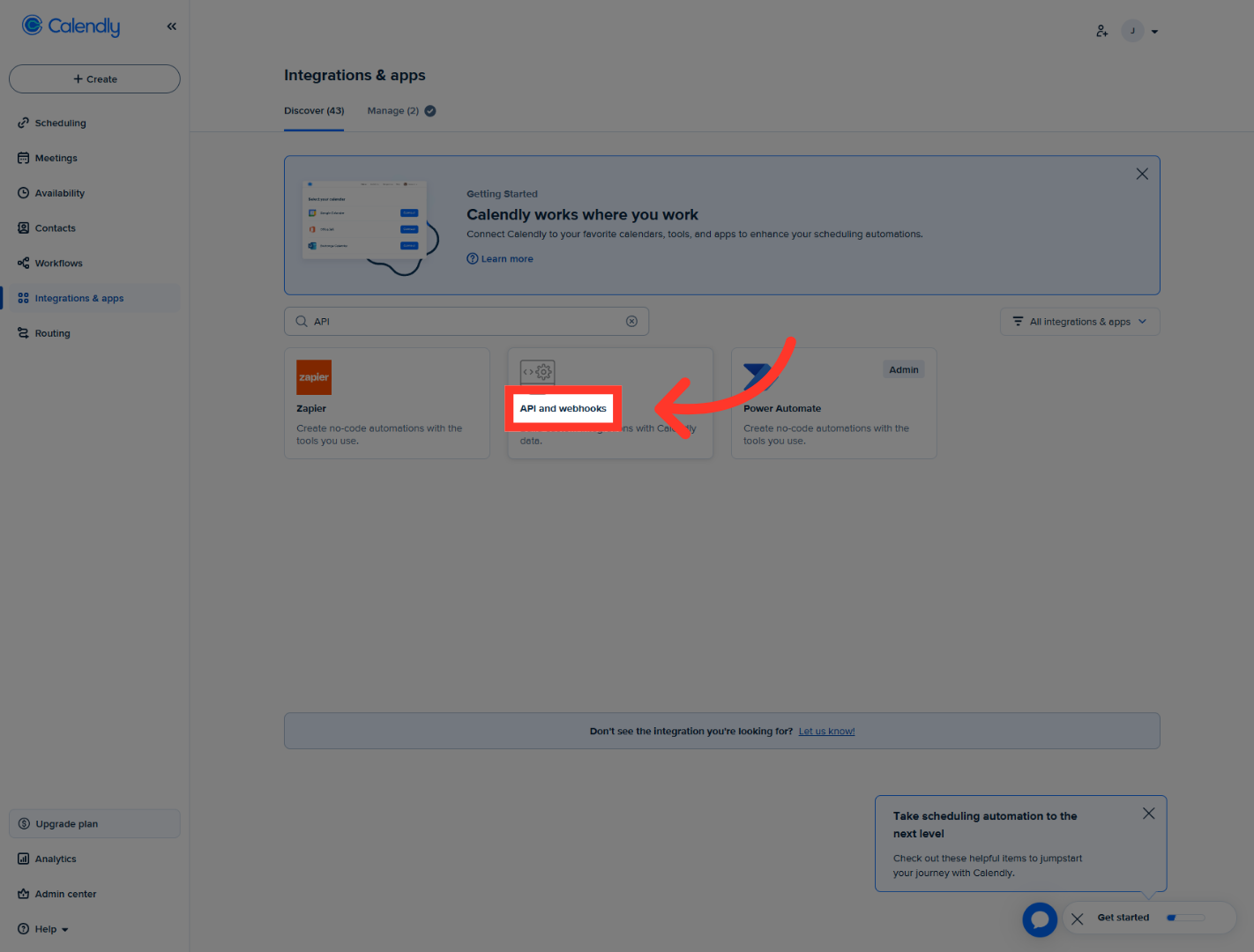Open the account dropdown arrow

pos(1154,32)
